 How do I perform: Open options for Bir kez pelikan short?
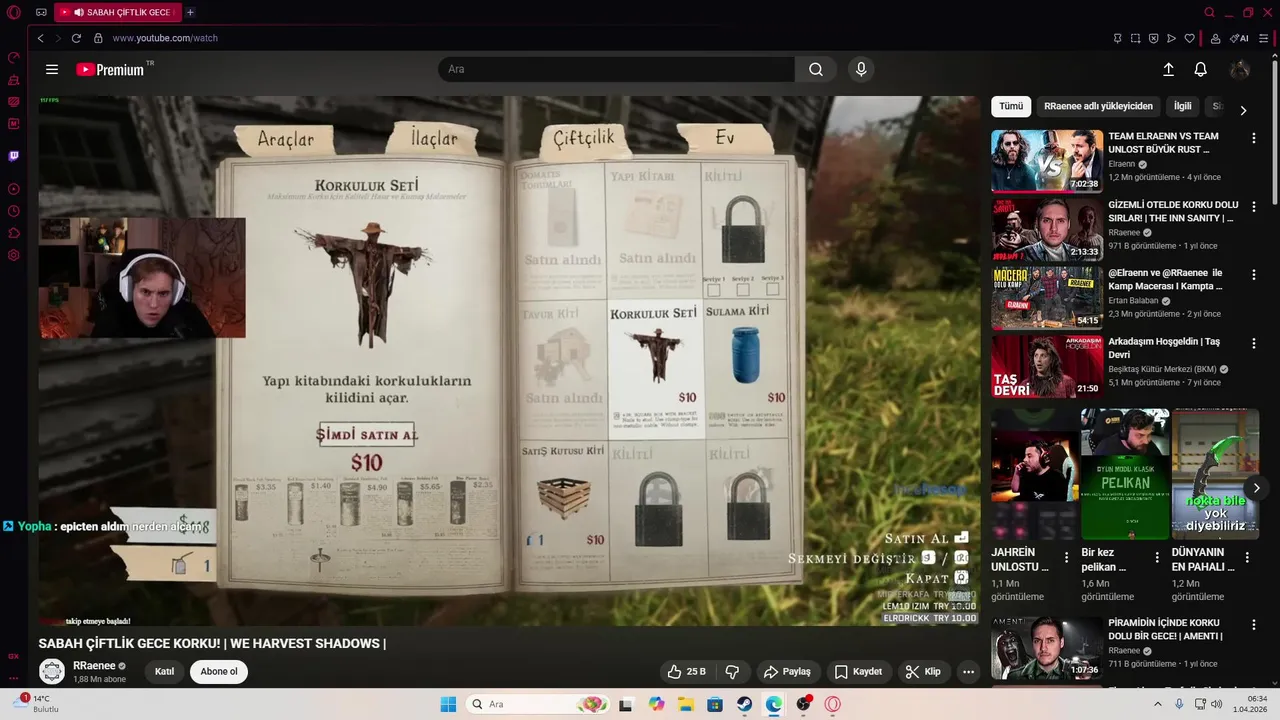[x=1157, y=558]
